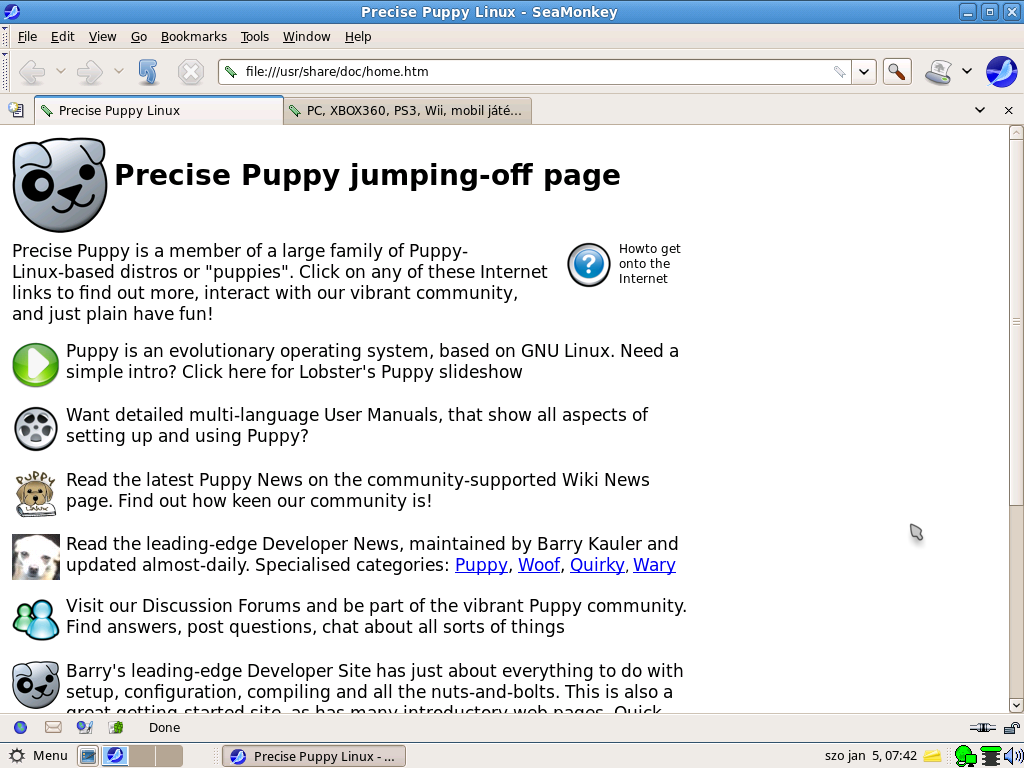Screen dimensions: 1024x768
Task: Click the Puppy News dog icon
Action: click(36, 493)
